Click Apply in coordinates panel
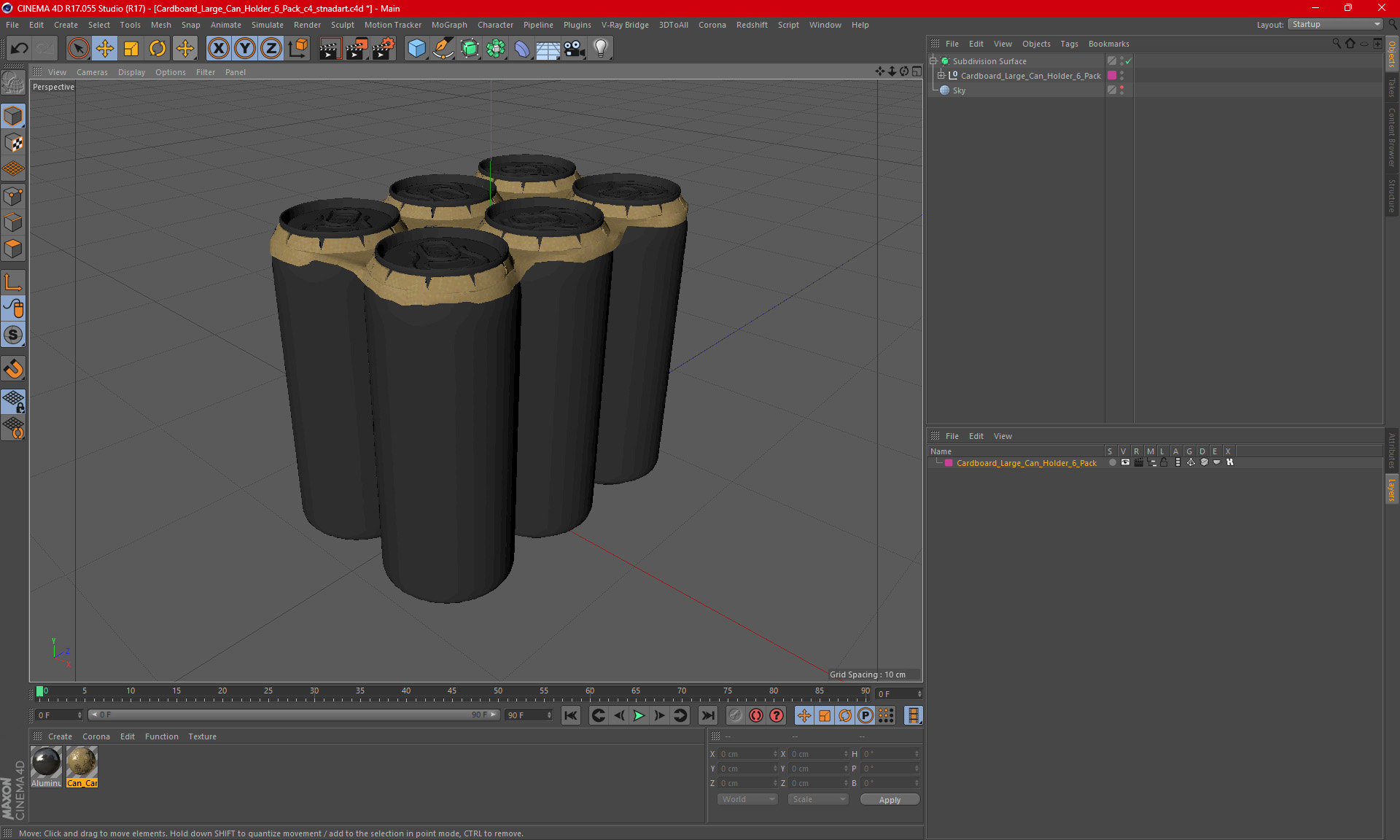This screenshot has width=1400, height=840. (x=890, y=800)
